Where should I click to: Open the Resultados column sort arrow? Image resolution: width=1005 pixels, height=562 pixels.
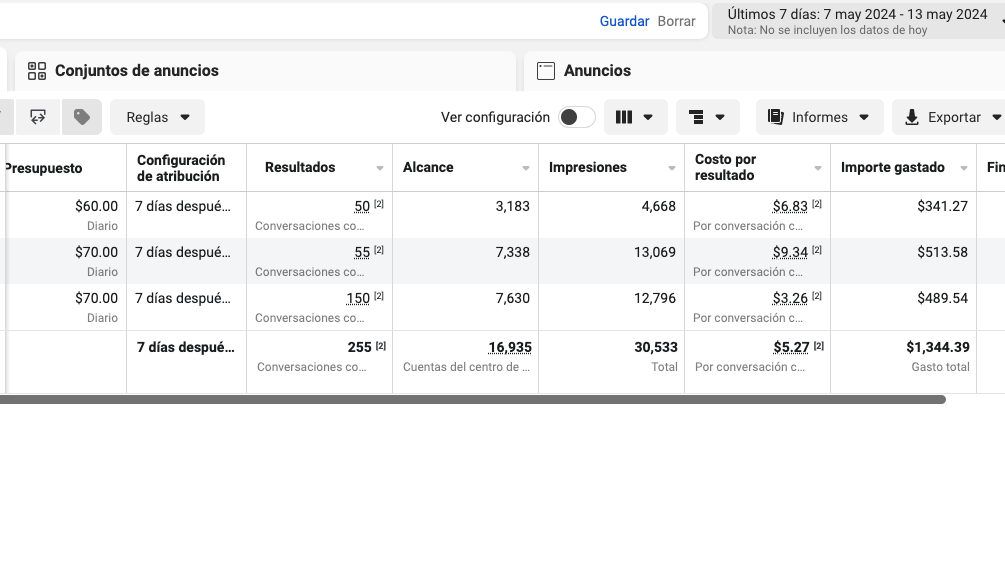pyautogui.click(x=380, y=168)
